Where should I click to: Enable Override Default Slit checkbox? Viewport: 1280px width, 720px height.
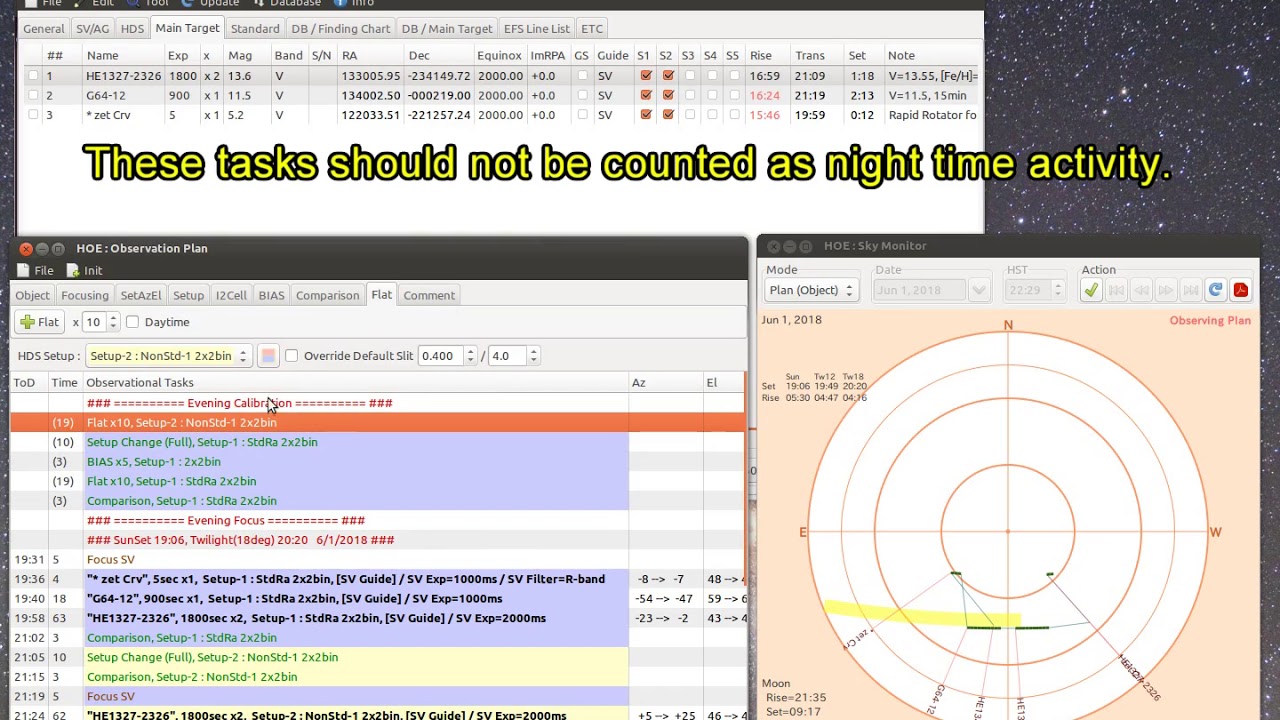pos(291,356)
